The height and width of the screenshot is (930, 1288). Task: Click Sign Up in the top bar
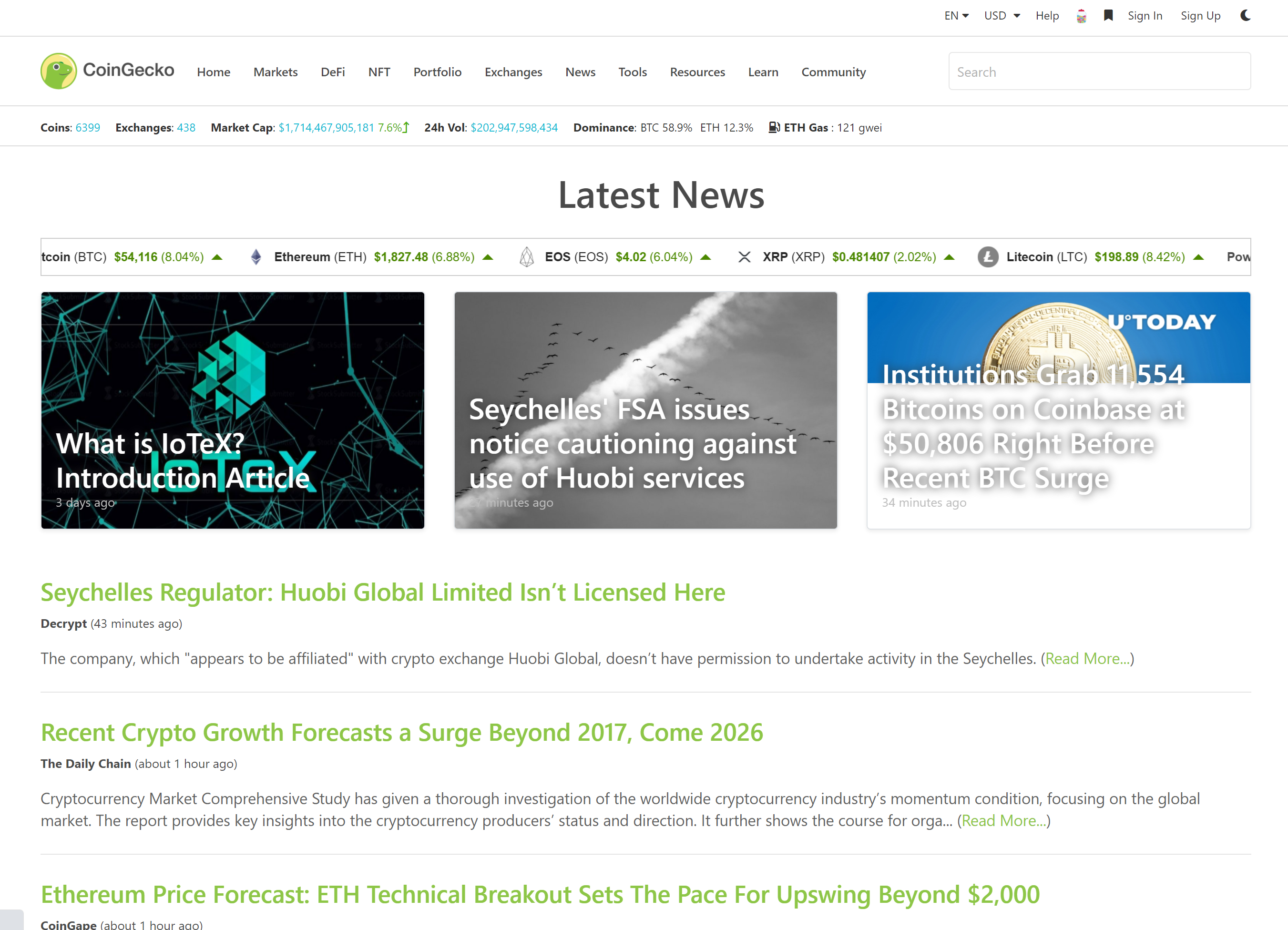click(x=1200, y=16)
